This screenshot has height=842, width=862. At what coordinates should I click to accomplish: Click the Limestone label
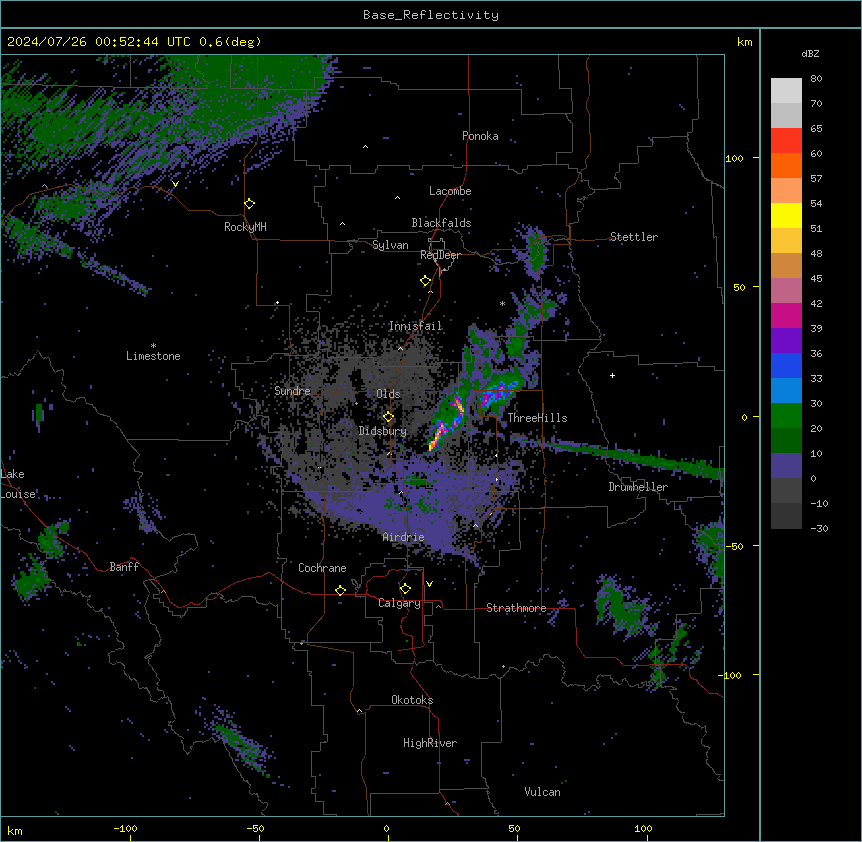[153, 356]
